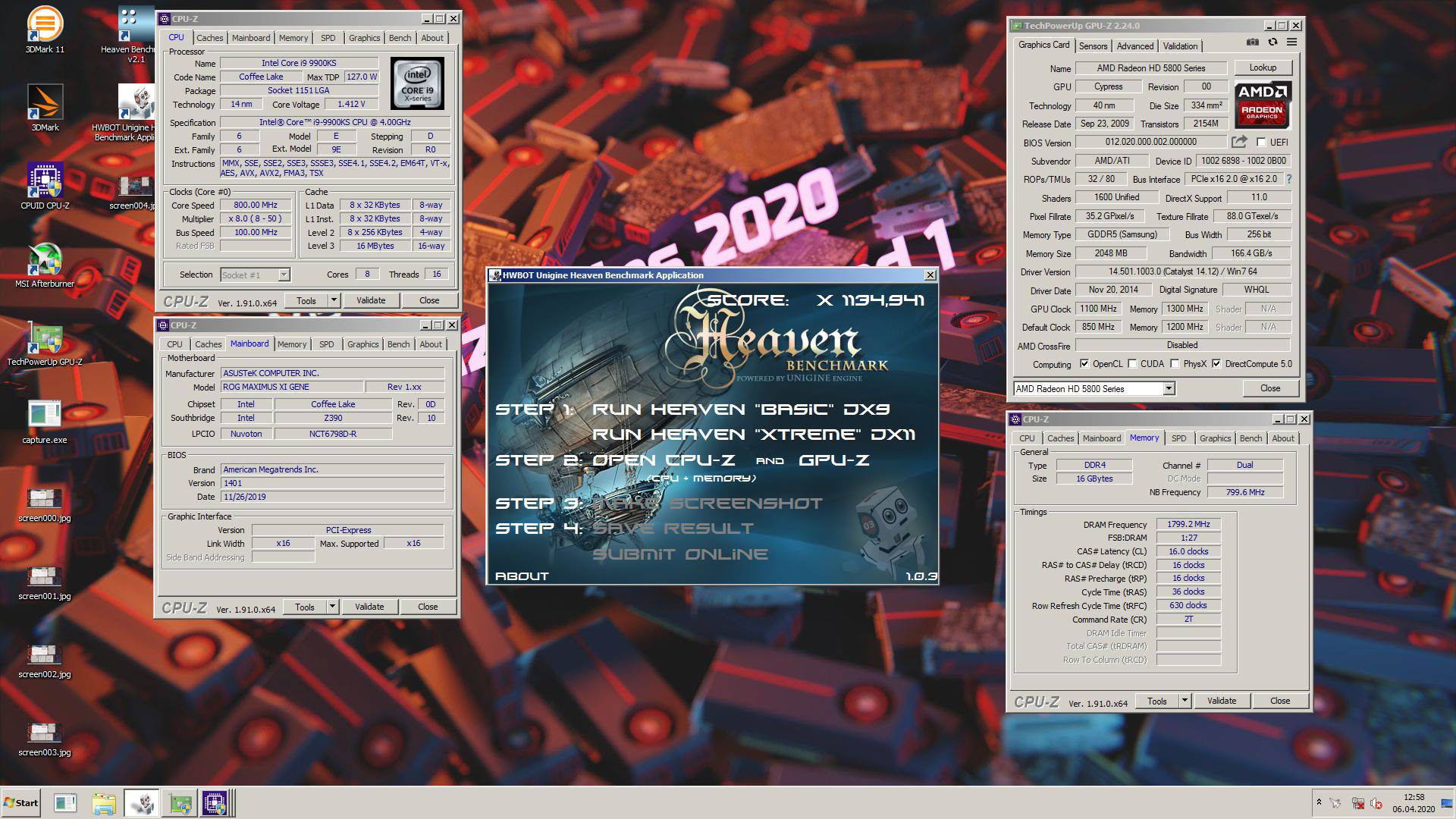Open the Heaven Benchmark v2.1 desktop icon
1456x819 pixels.
(135, 34)
